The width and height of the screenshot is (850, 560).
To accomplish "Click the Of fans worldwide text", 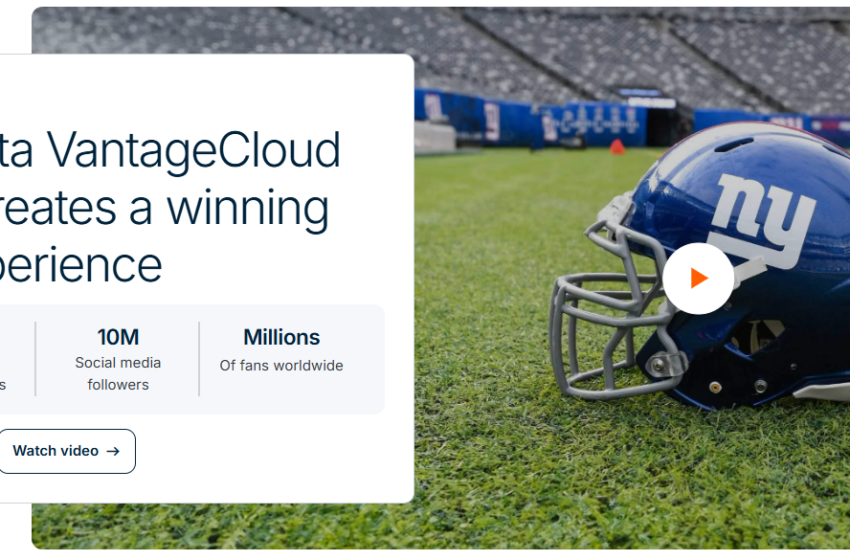I will click(281, 365).
